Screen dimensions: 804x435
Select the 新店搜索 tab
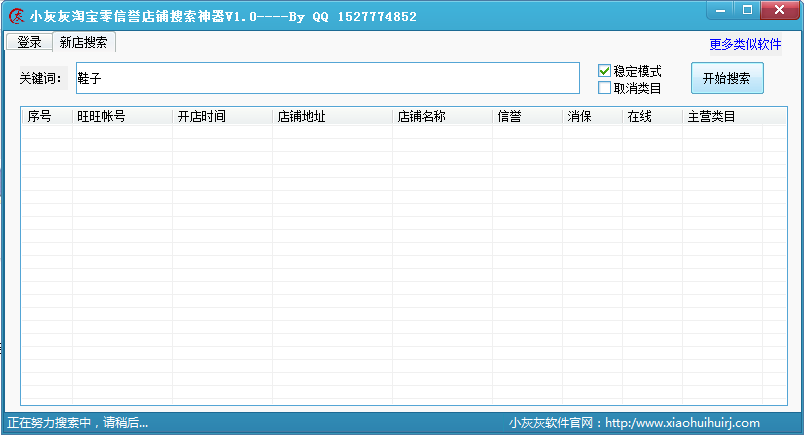pyautogui.click(x=84, y=42)
